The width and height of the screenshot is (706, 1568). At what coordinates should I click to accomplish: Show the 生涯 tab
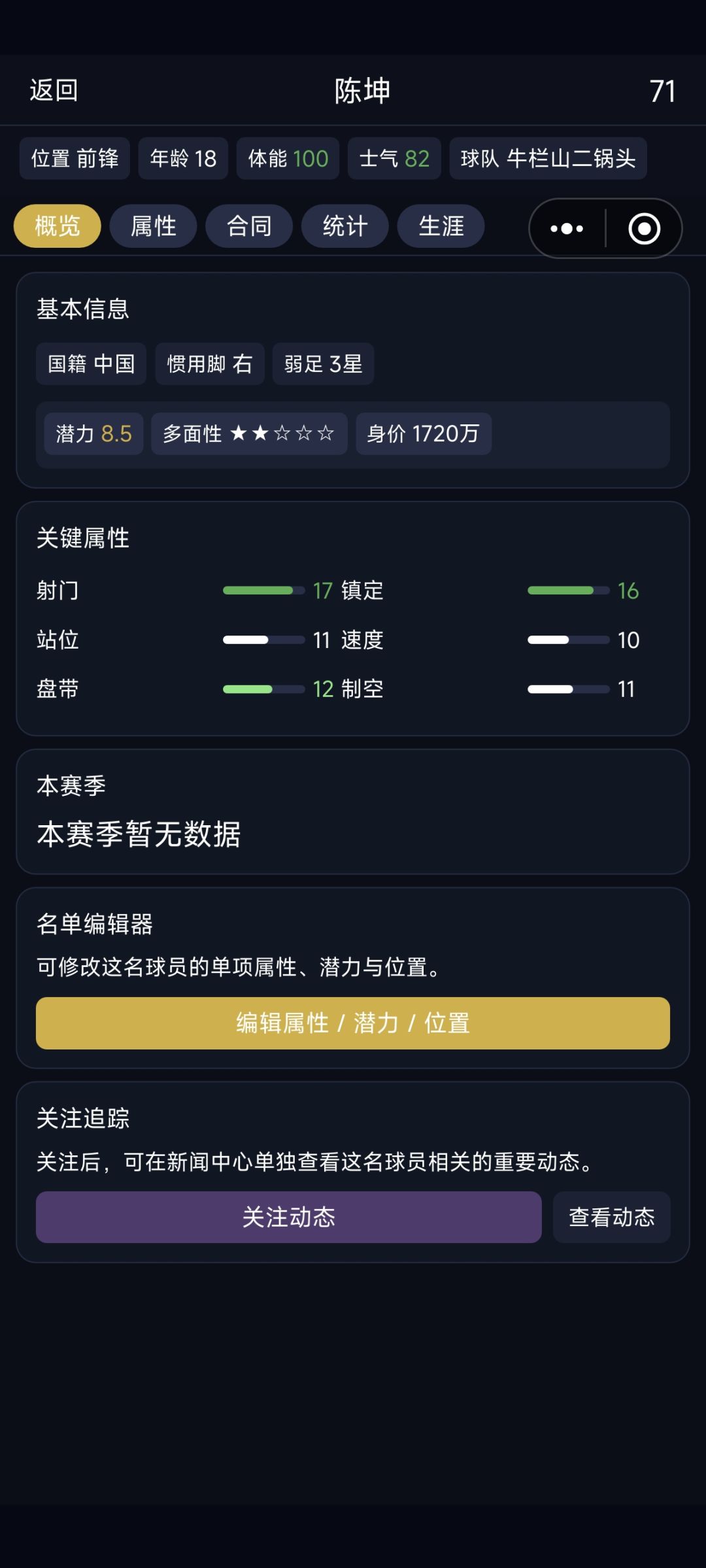tap(441, 226)
